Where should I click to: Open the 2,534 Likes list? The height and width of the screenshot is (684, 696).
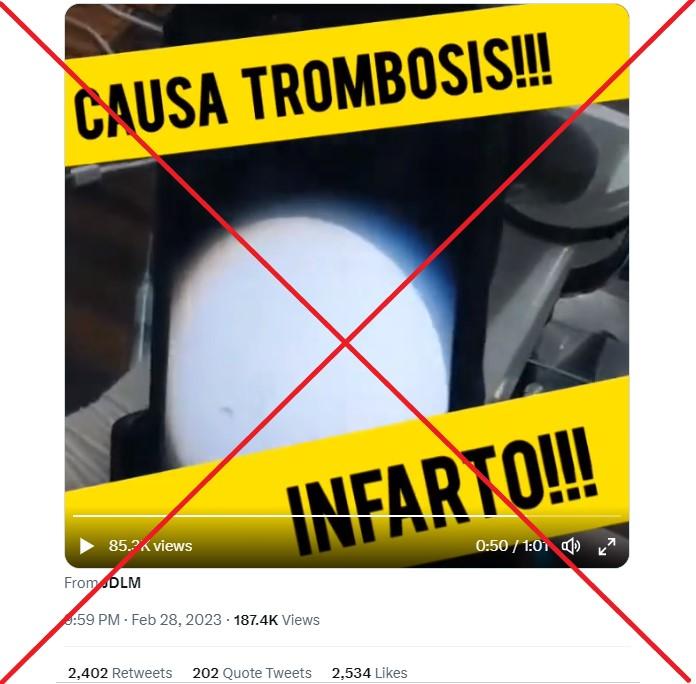pos(369,673)
